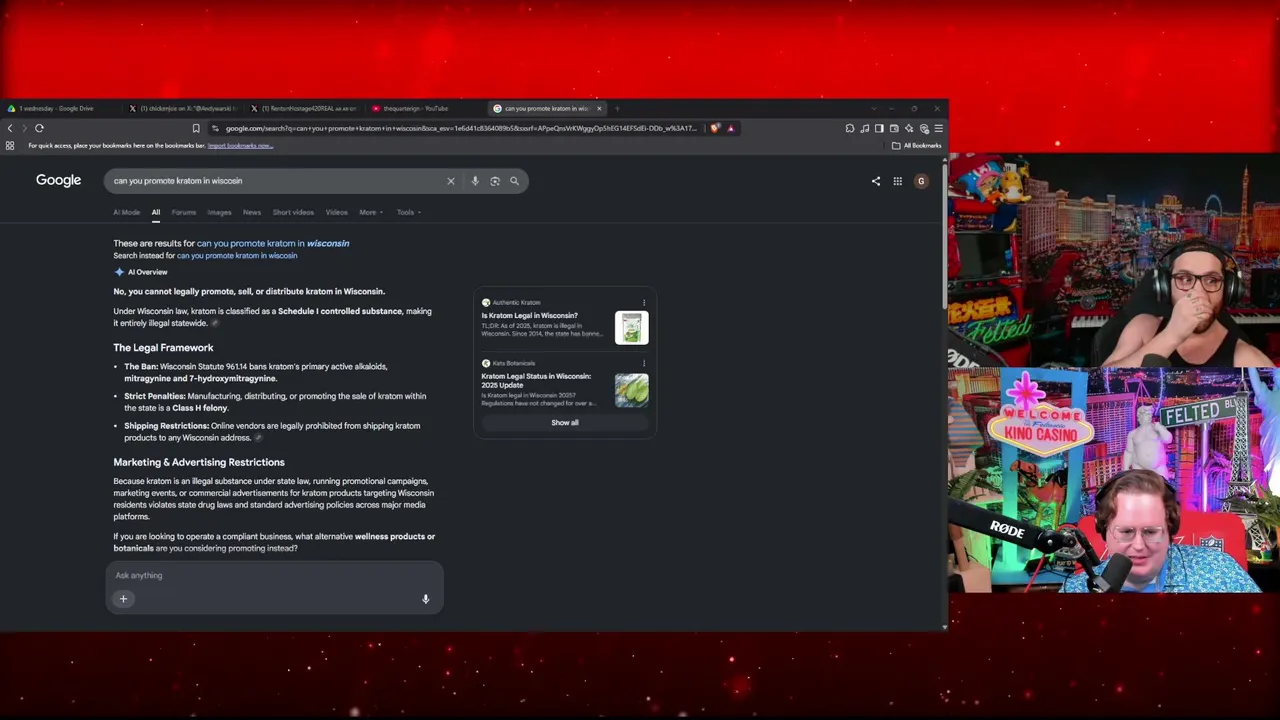Select the Videos search filter
The height and width of the screenshot is (720, 1280).
336,212
